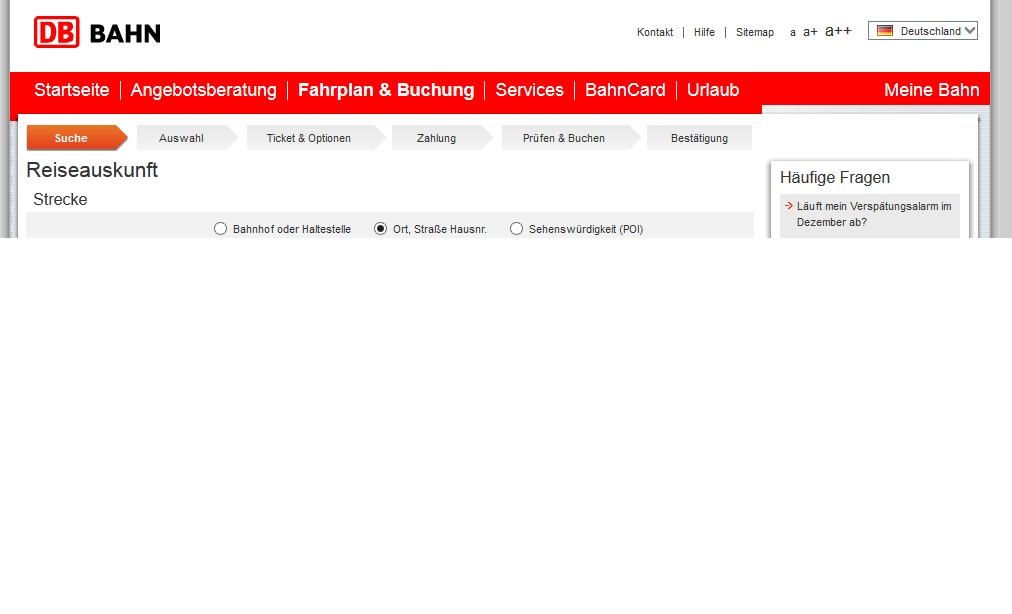Open the Sitemap link
Viewport: 1012px width, 614px height.
pos(754,32)
